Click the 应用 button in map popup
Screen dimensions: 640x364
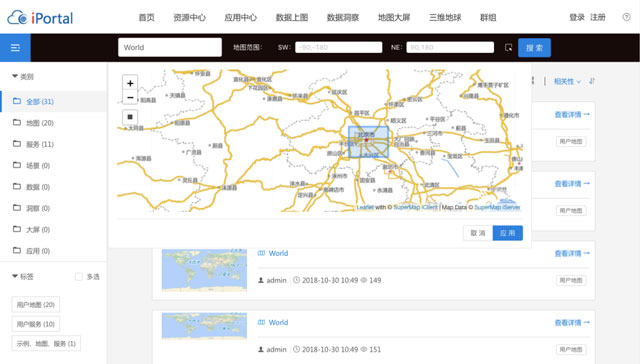click(508, 233)
